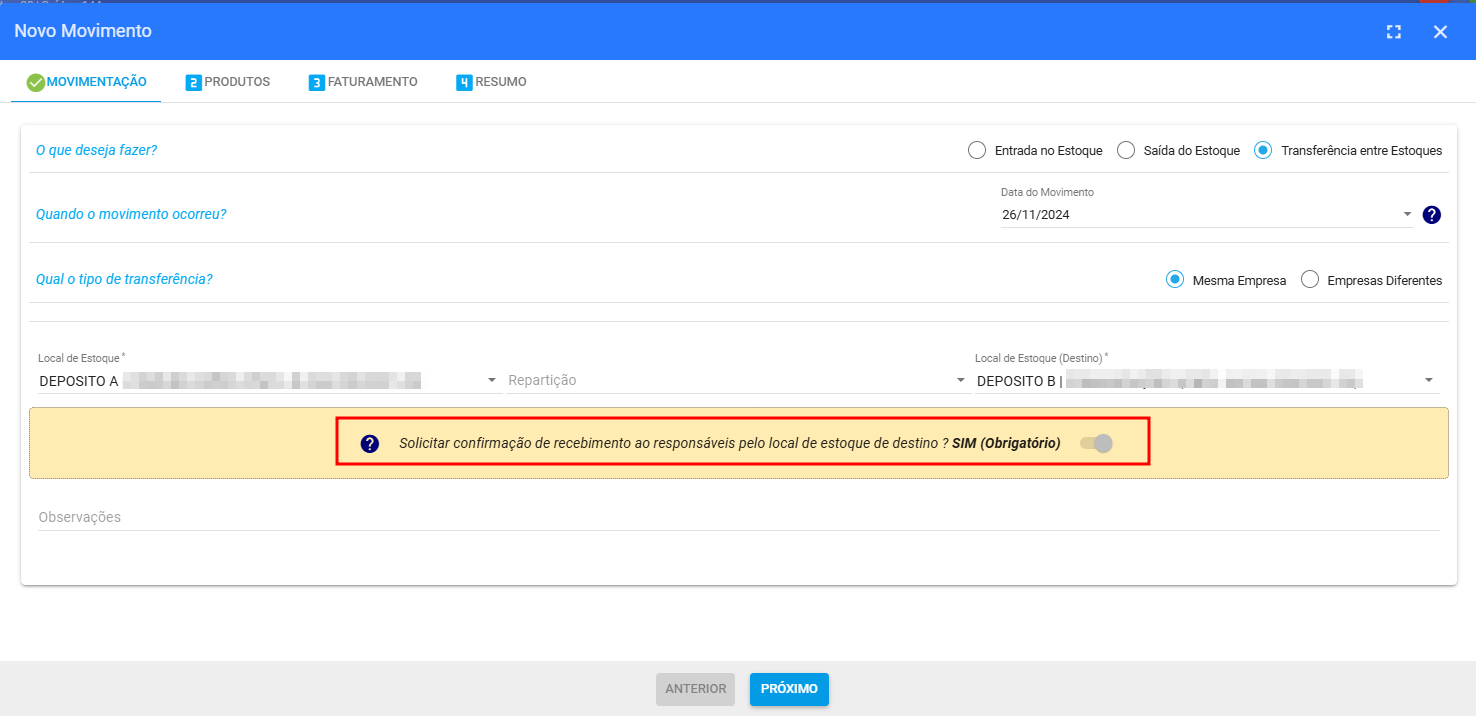This screenshot has width=1476, height=716.
Task: Expand the dialog with the fullscreen icon
Action: 1393,32
